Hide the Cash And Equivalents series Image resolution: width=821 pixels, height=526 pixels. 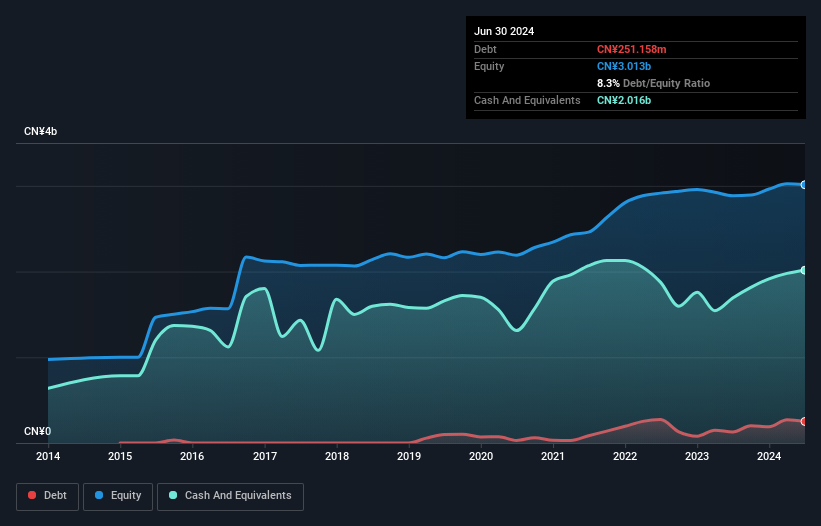coord(230,495)
